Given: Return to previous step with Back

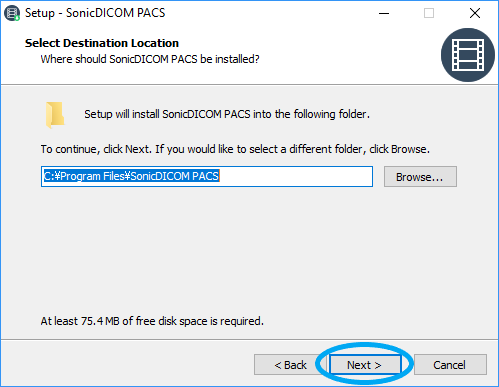Looking at the screenshot, I should pos(290,365).
